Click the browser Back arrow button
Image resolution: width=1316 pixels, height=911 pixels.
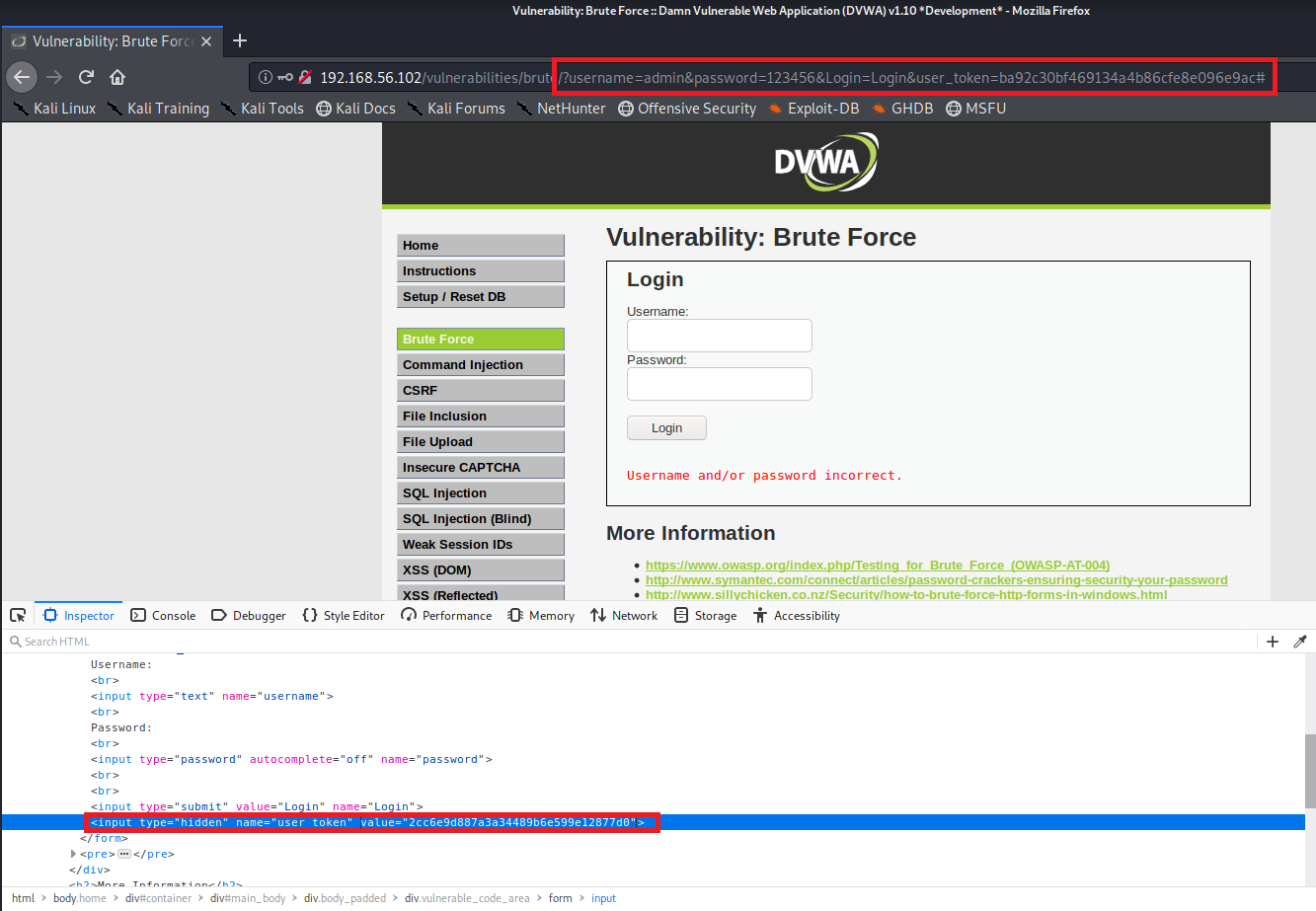(x=22, y=77)
